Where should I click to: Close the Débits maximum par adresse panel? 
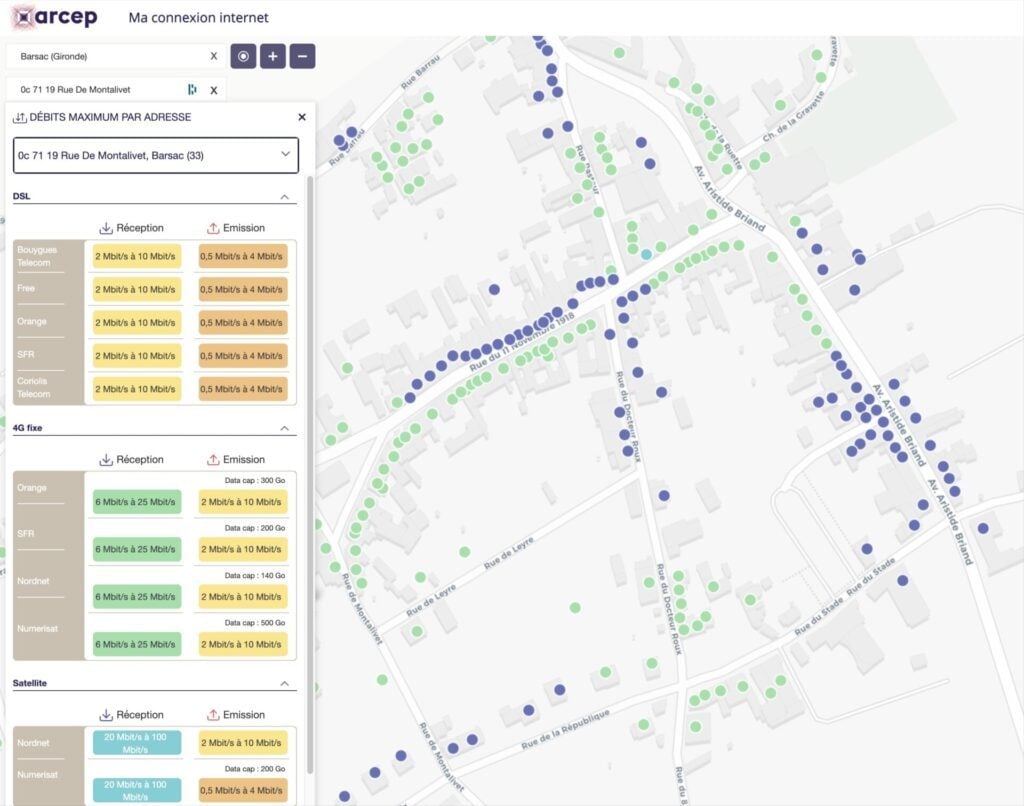[x=302, y=117]
